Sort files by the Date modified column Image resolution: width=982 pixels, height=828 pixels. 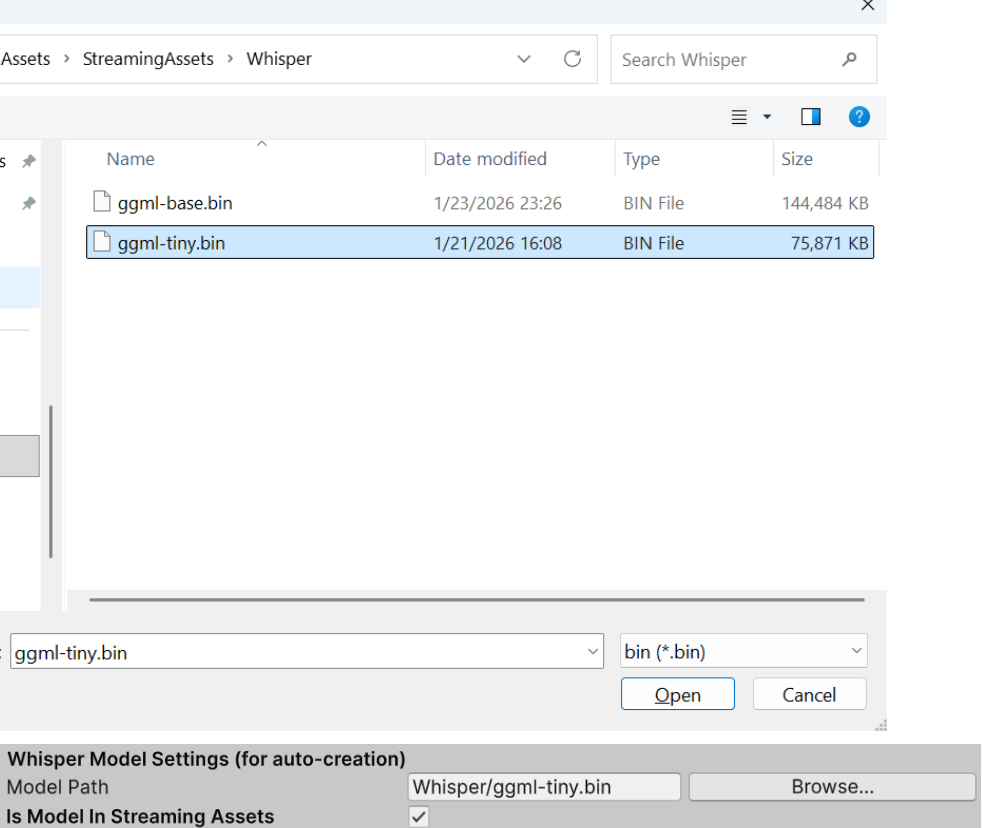pos(490,159)
